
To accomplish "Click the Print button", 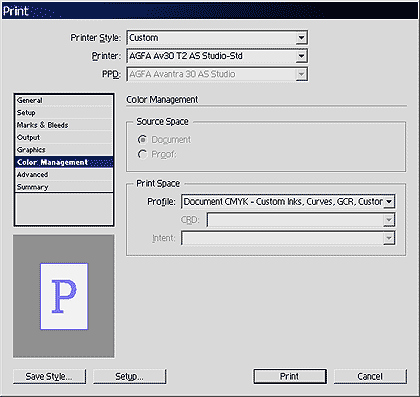I will click(x=290, y=376).
